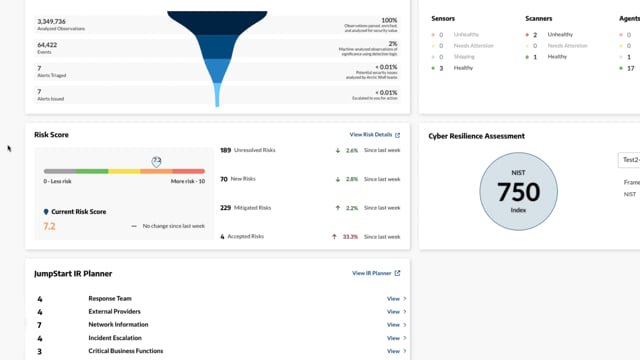
Task: Click red up arrow beside Accepted Risks 33.3%
Action: pos(334,237)
